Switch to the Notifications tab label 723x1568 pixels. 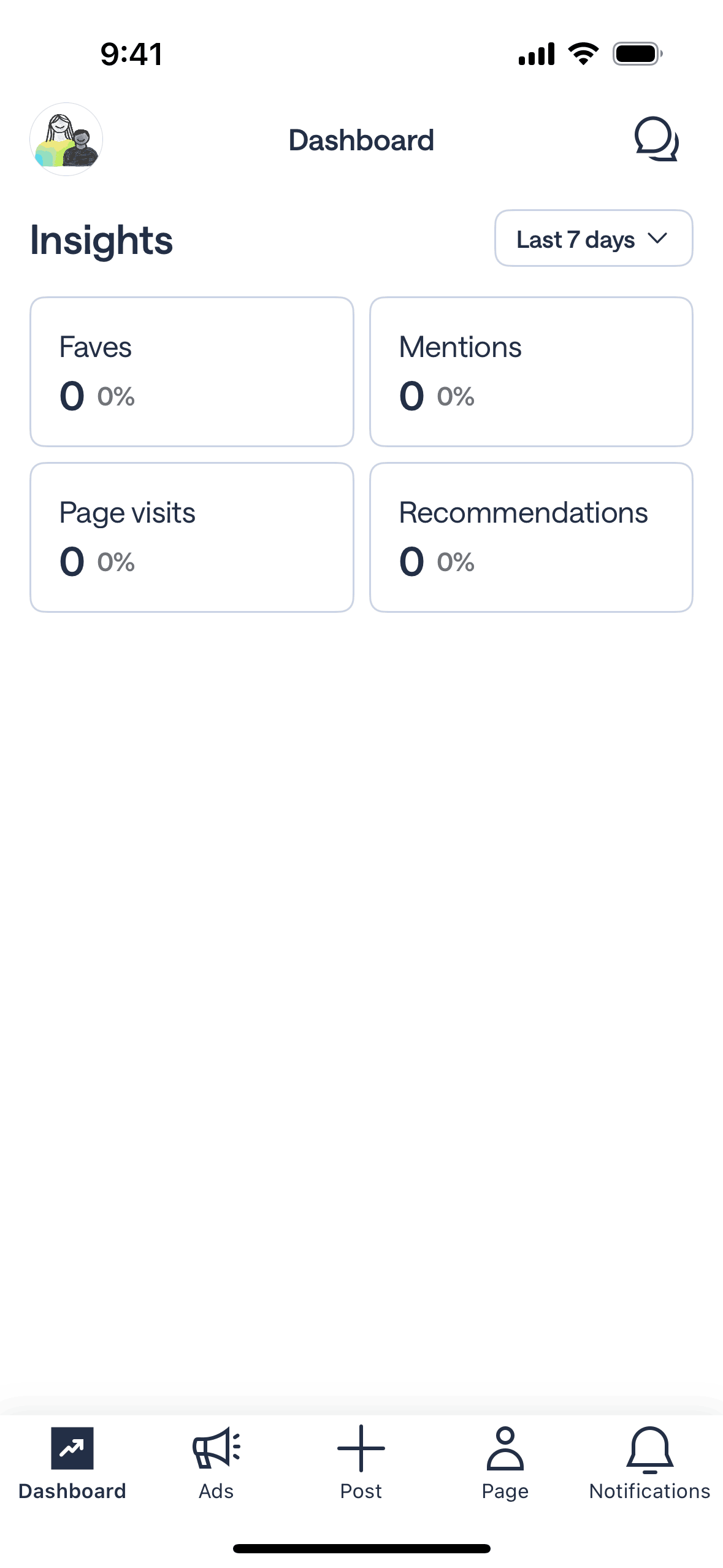point(649,1491)
